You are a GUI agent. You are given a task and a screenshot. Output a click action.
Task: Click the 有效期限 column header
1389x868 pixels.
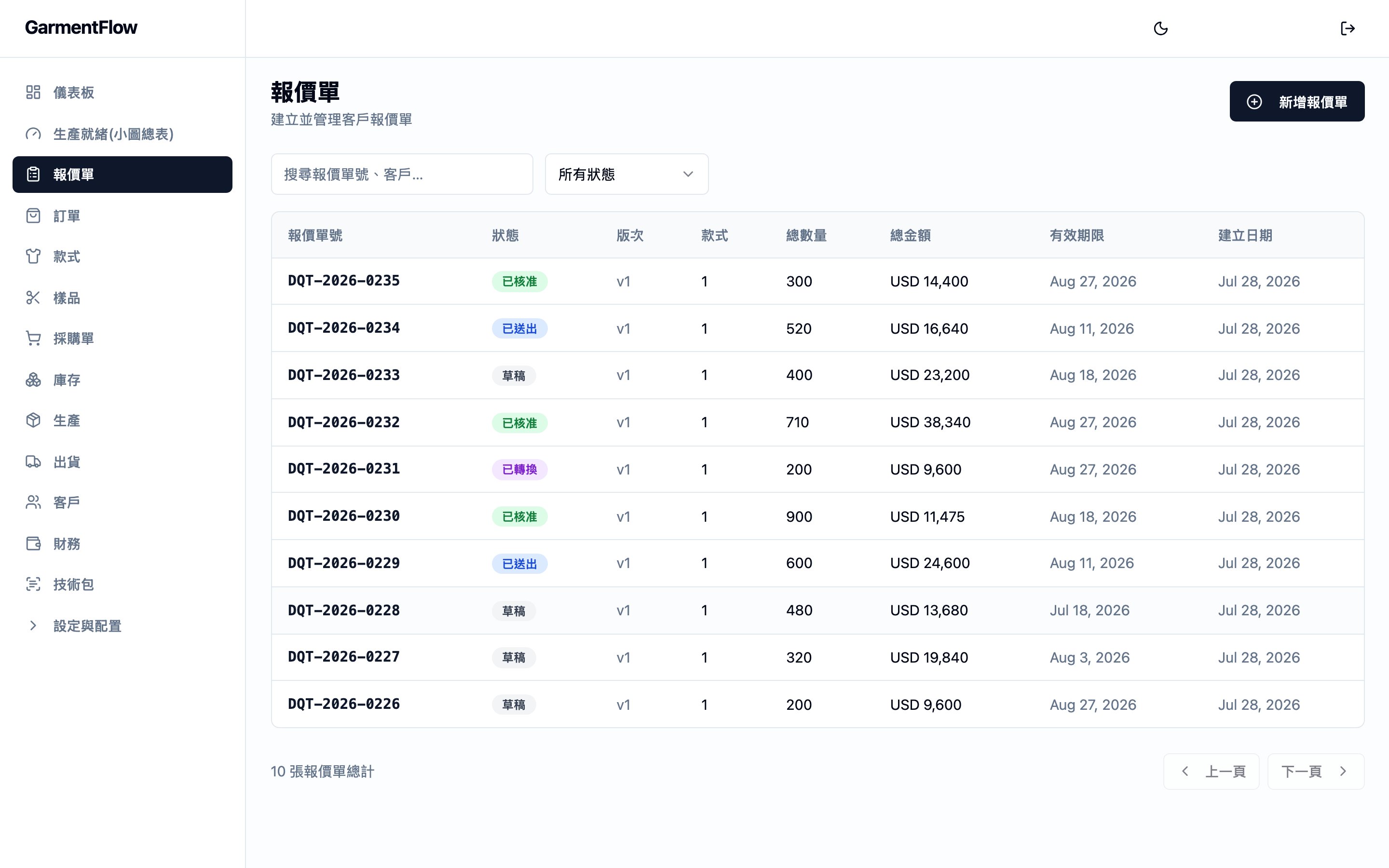click(x=1077, y=235)
